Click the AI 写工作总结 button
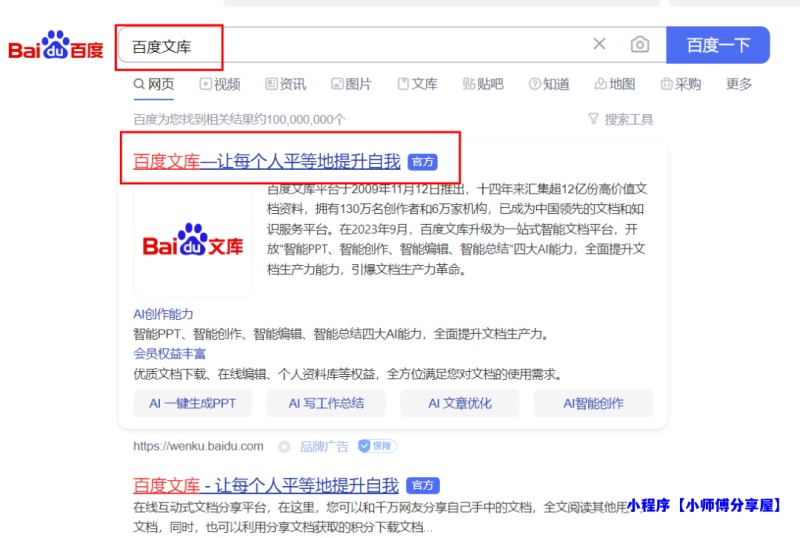This screenshot has width=800, height=538. (x=326, y=403)
